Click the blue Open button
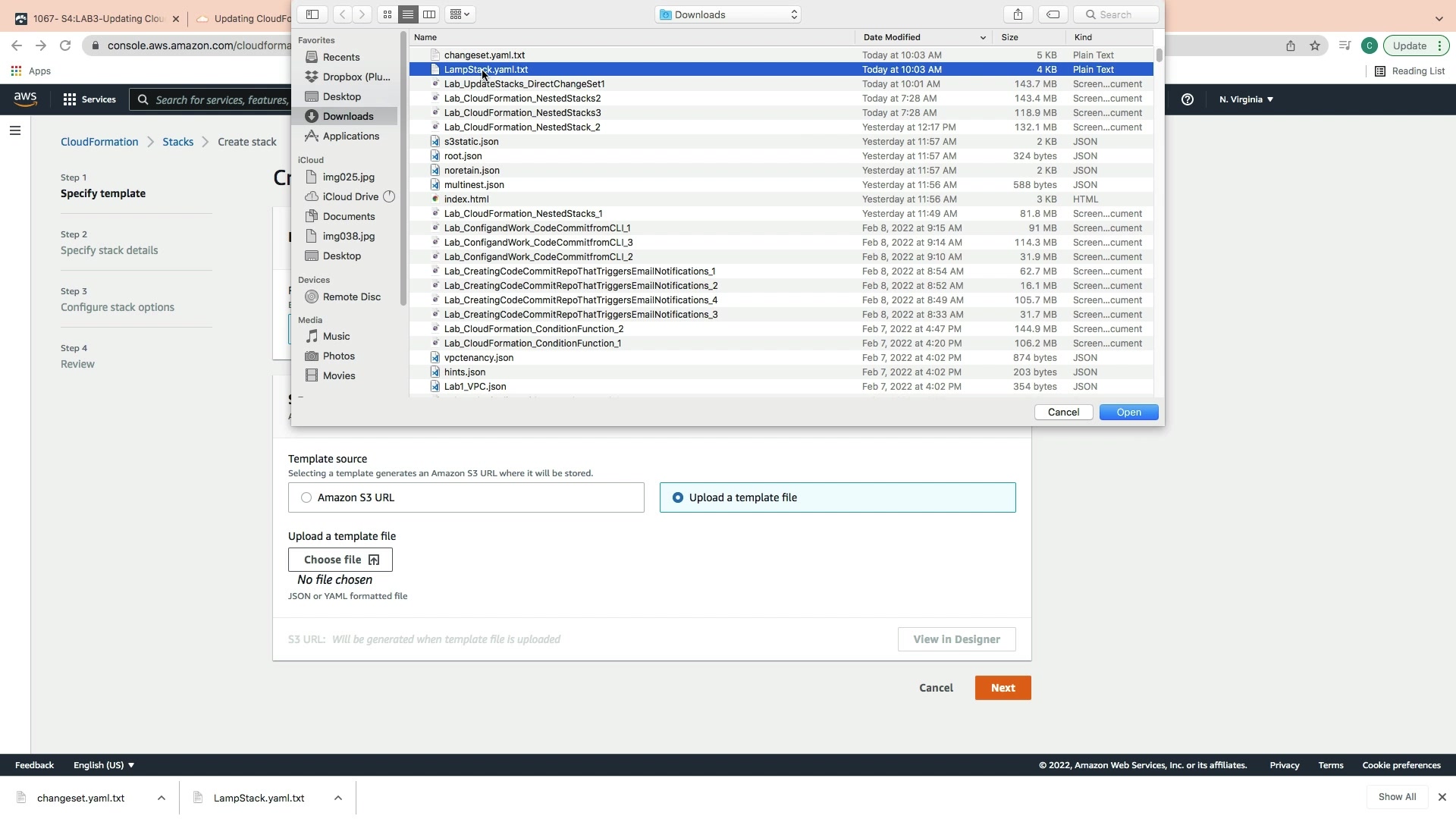Viewport: 1456px width, 819px height. click(1128, 413)
